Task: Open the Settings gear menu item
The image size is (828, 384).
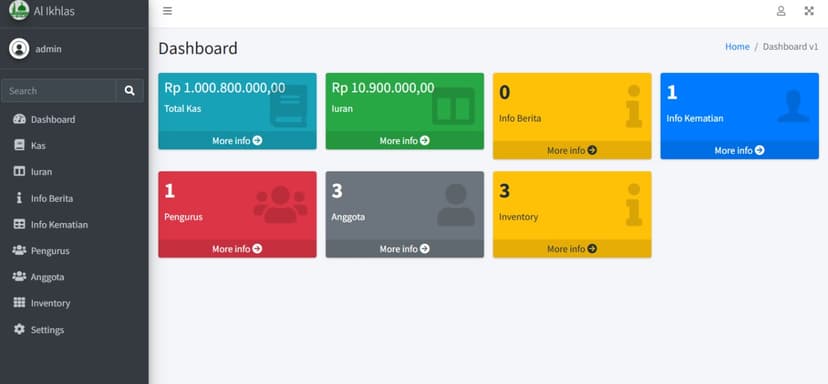Action: click(74, 330)
